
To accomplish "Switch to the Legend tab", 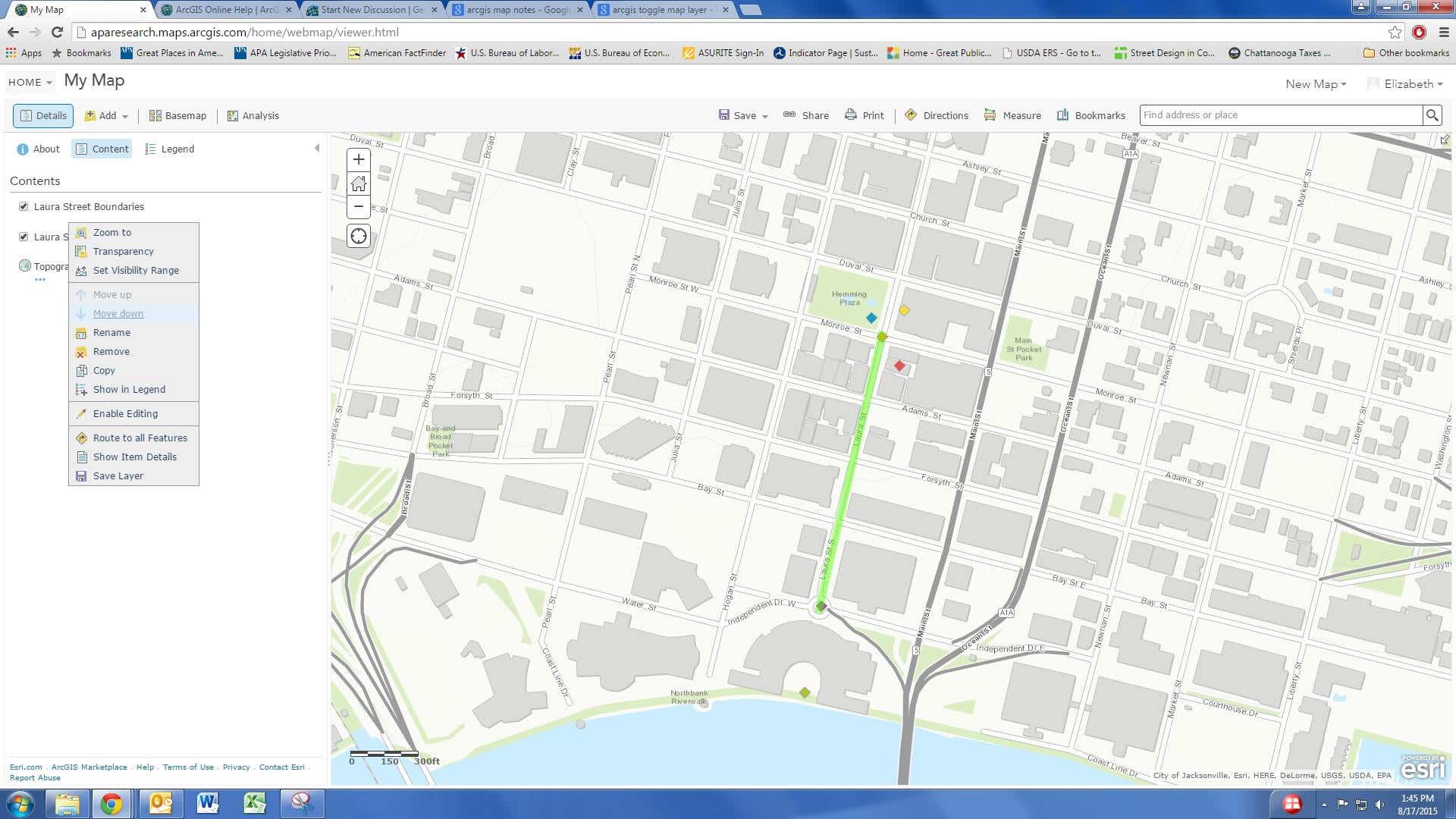I will pyautogui.click(x=170, y=149).
